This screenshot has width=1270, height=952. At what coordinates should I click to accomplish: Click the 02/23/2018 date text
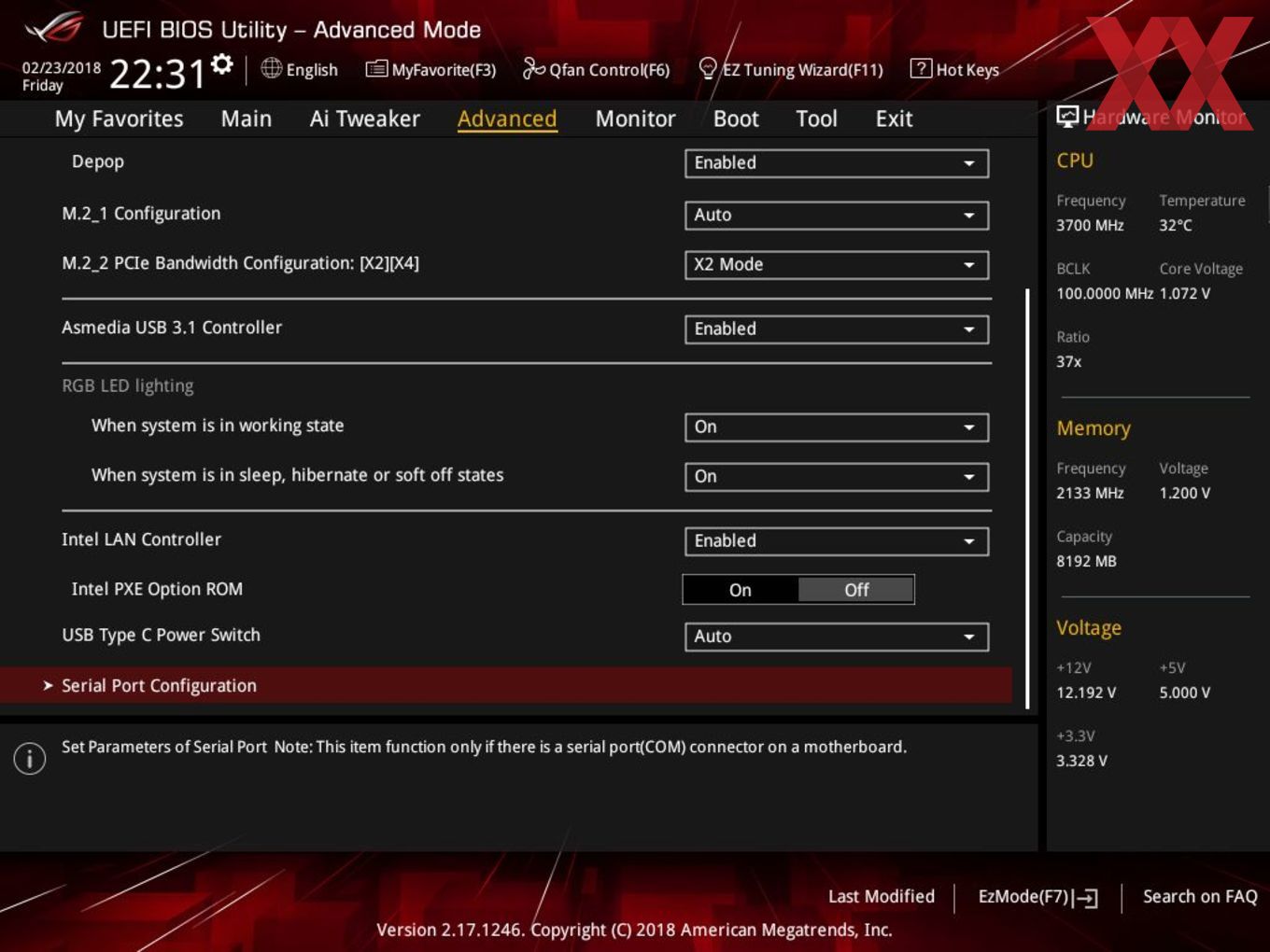62,67
